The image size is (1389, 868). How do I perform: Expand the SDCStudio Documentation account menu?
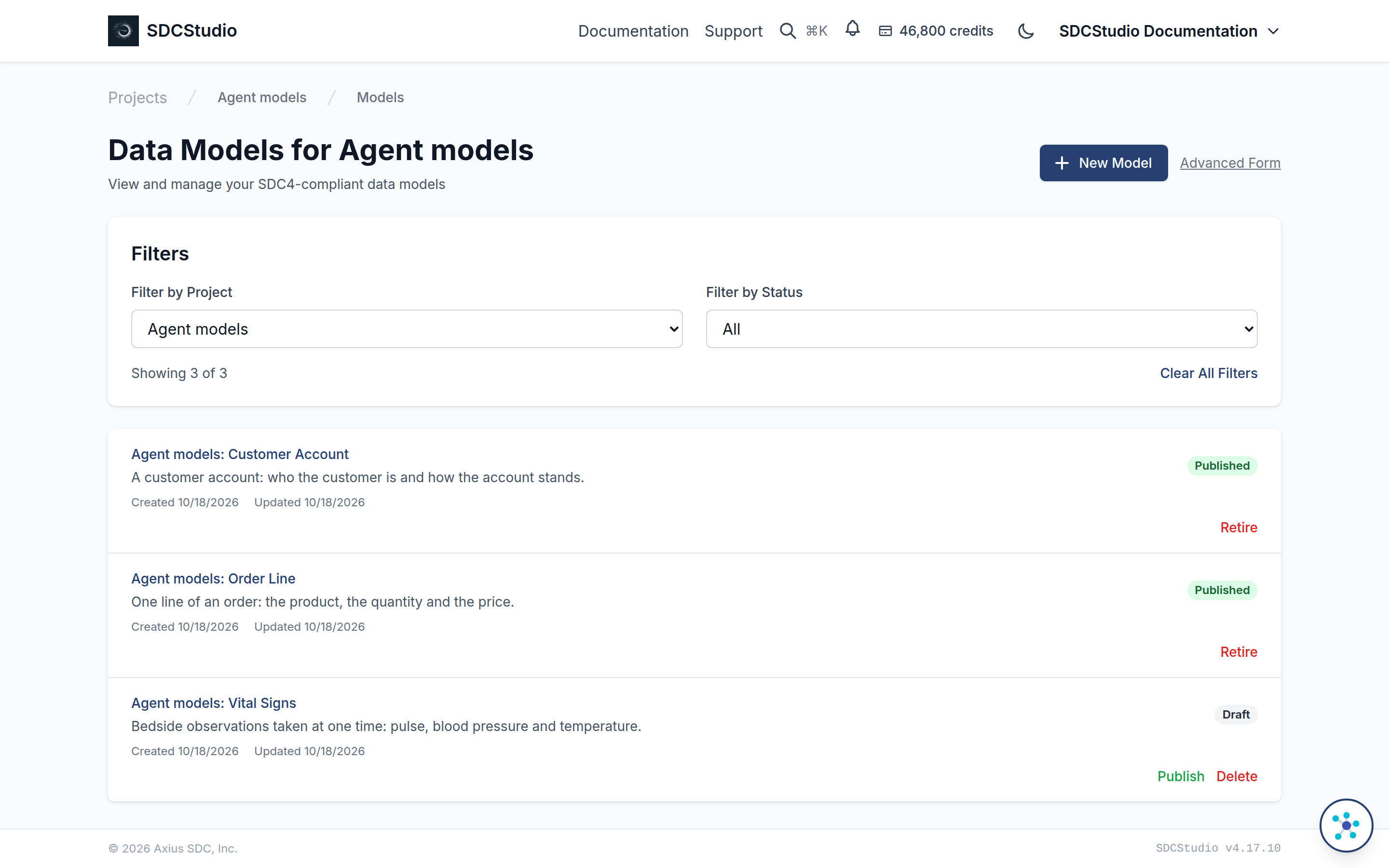pos(1169,31)
